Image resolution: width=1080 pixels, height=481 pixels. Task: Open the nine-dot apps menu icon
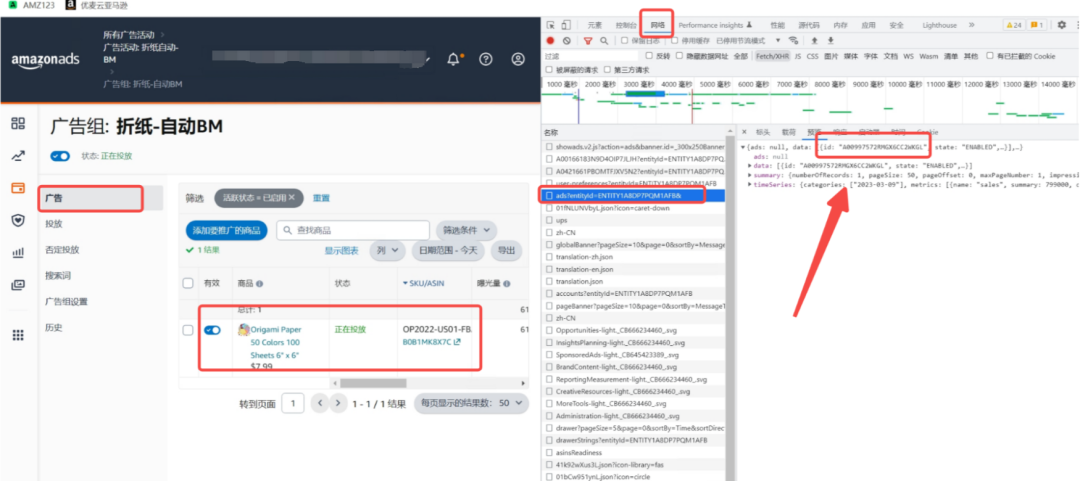[x=19, y=335]
